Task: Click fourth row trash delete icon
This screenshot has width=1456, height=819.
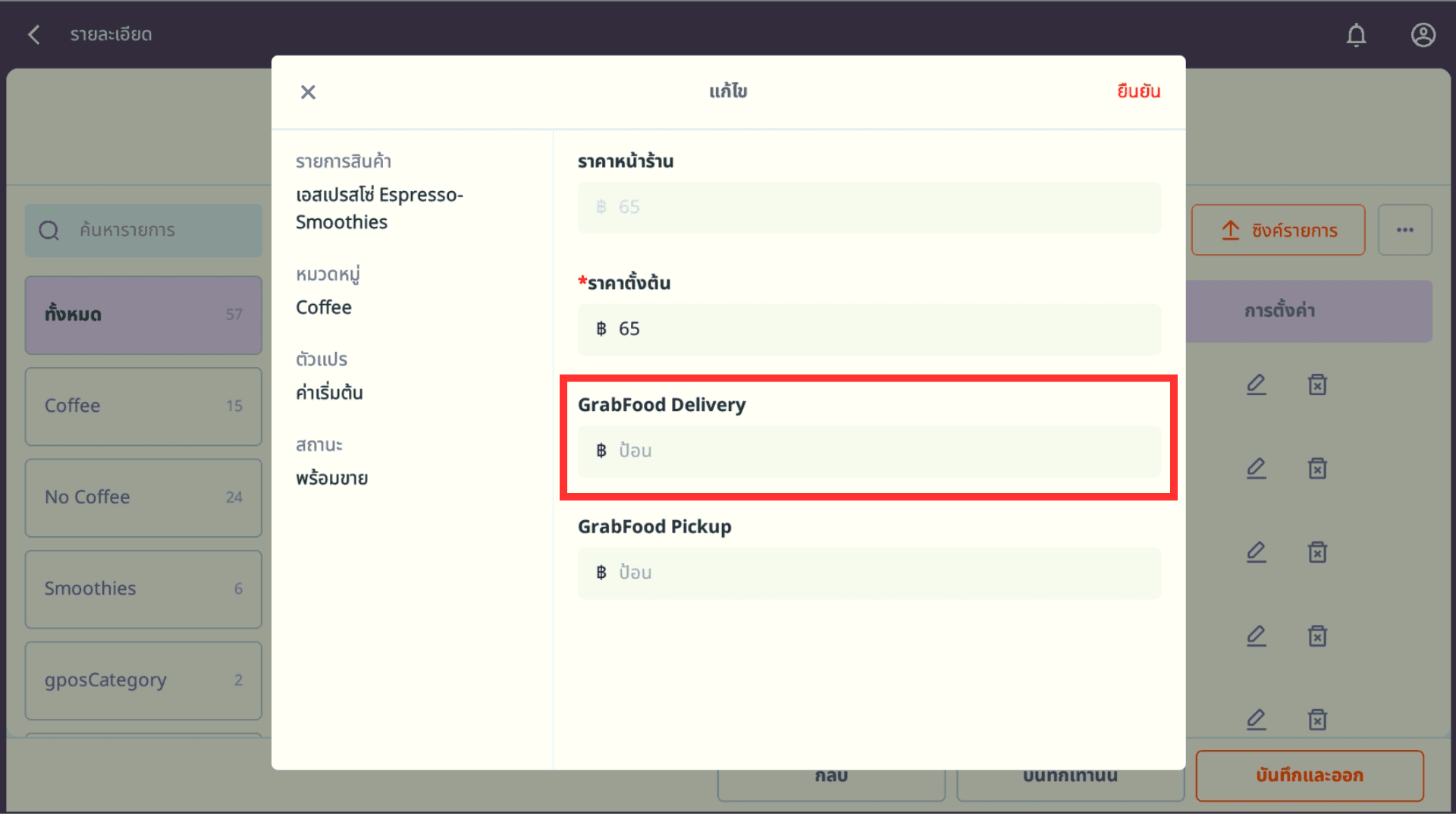Action: tap(1317, 635)
